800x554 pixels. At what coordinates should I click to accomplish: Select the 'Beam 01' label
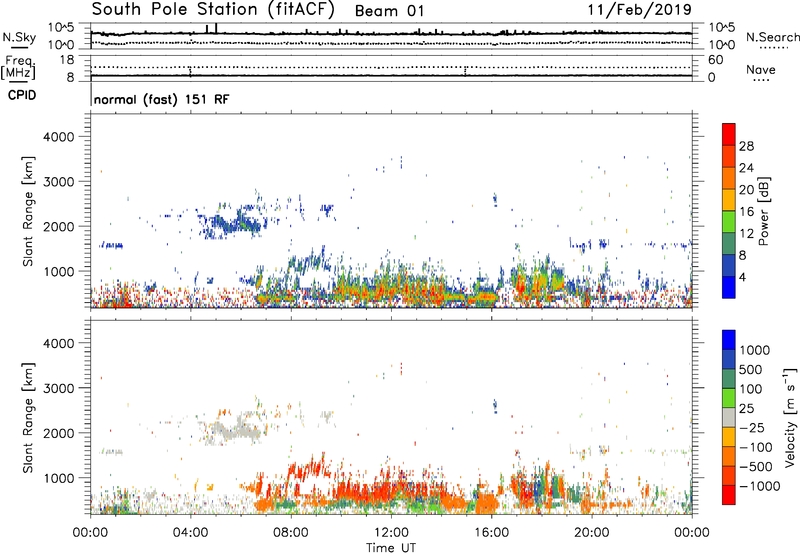pos(389,11)
